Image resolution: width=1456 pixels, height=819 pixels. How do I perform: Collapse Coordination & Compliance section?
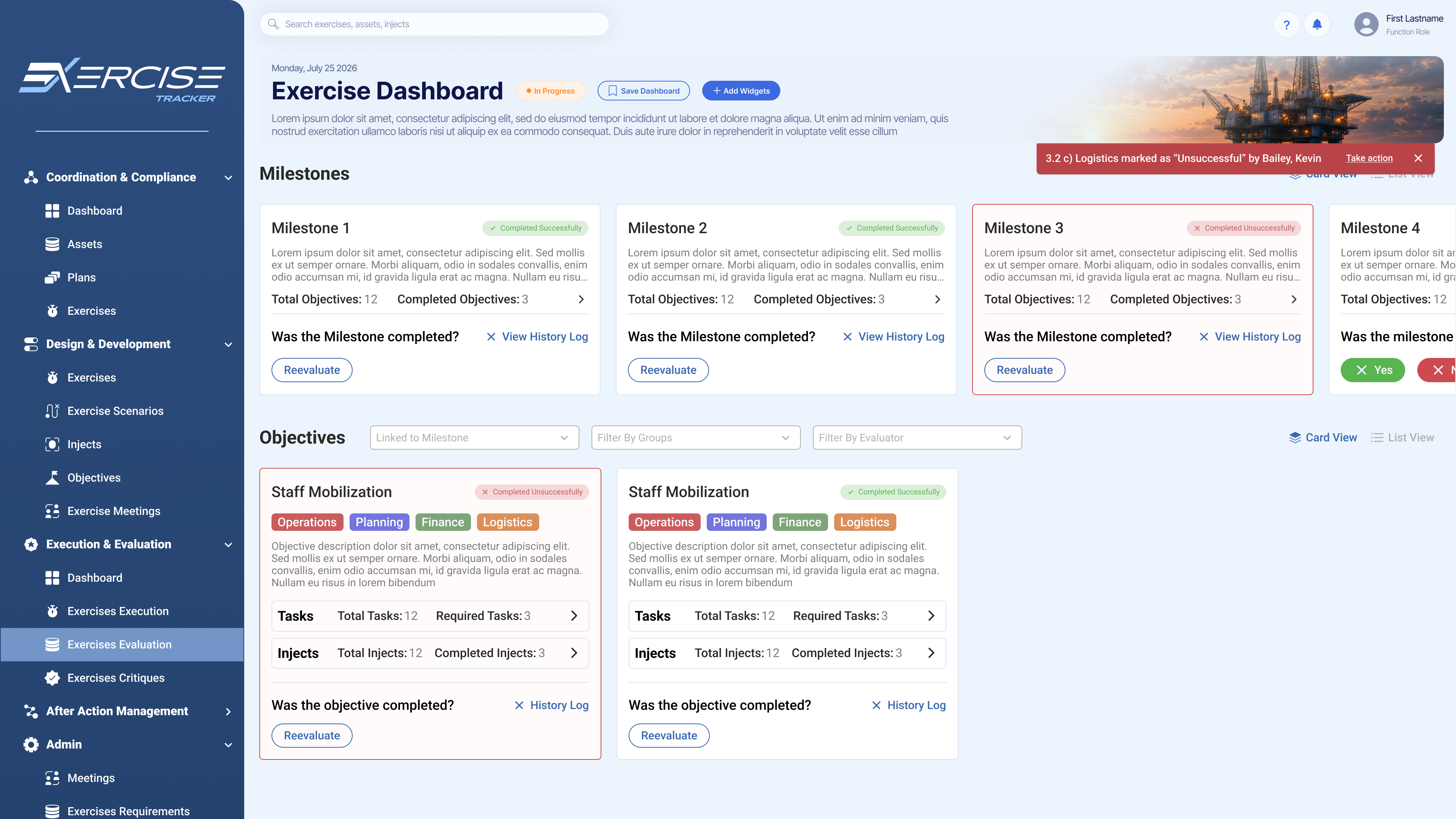coord(228,177)
